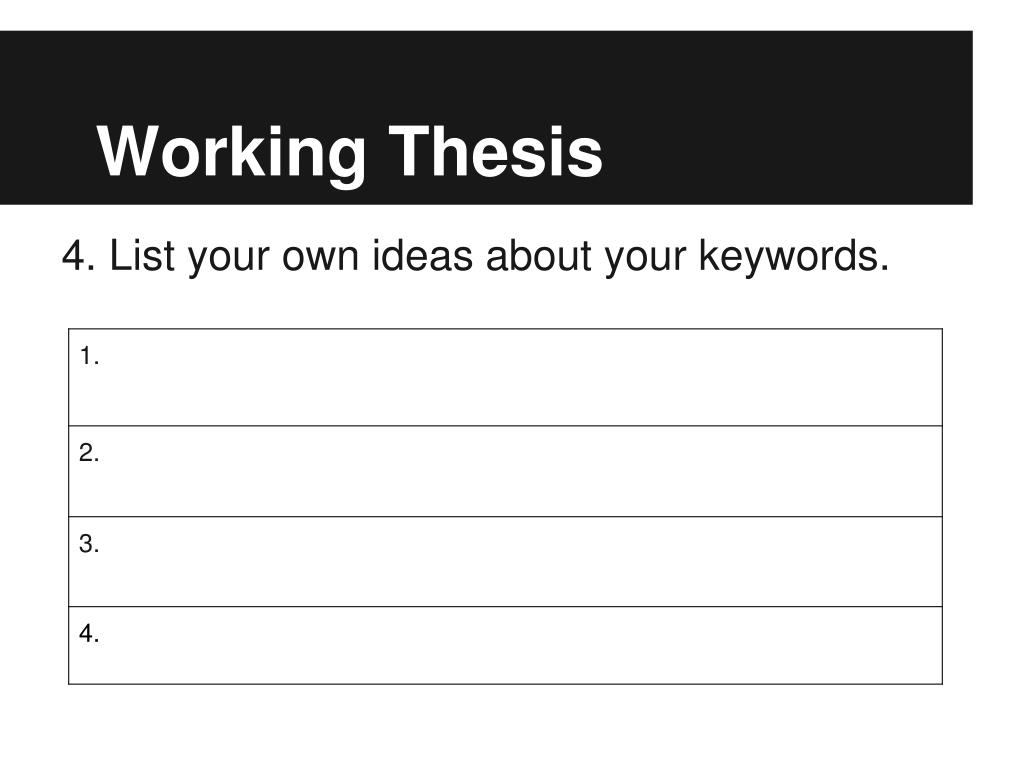
Task: Click the "2." label in the table
Action: point(89,453)
